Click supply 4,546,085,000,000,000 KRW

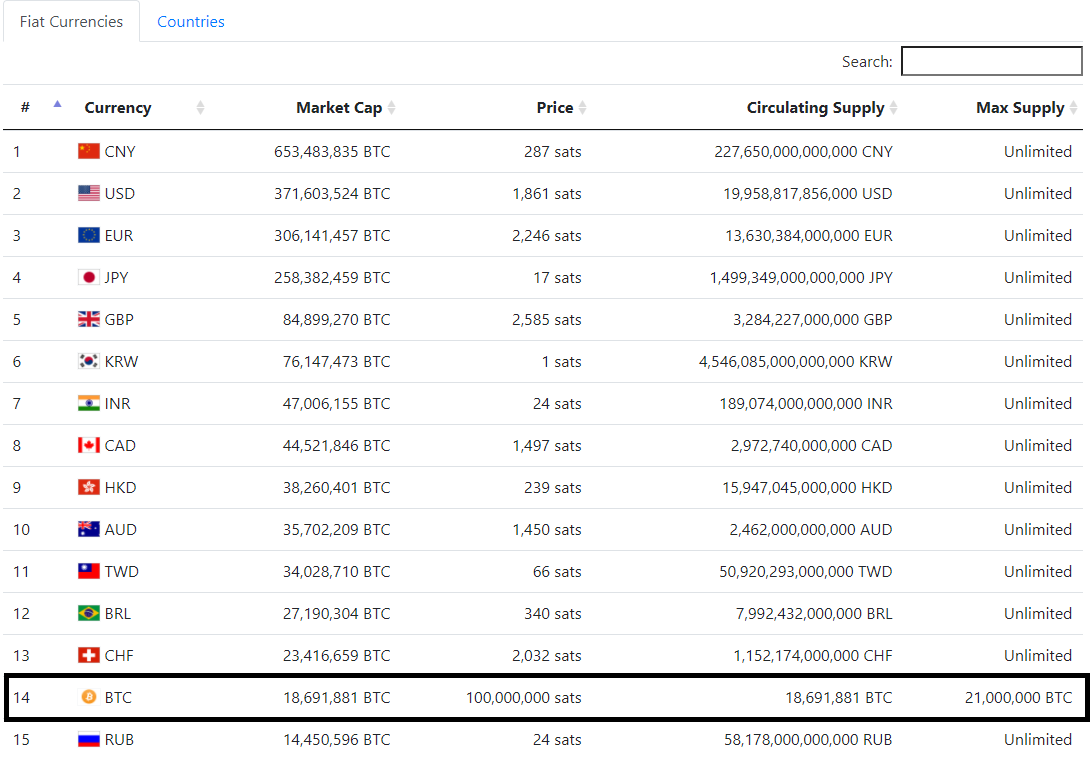pyautogui.click(x=795, y=361)
